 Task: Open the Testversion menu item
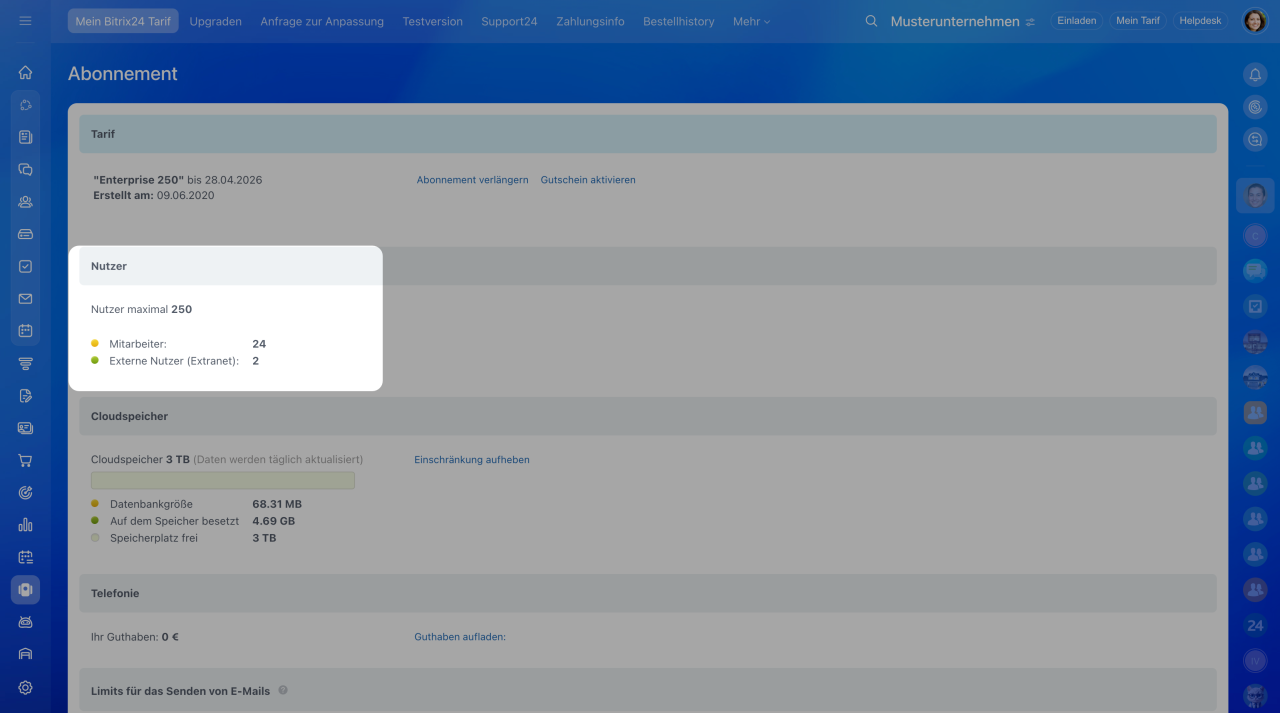point(433,21)
